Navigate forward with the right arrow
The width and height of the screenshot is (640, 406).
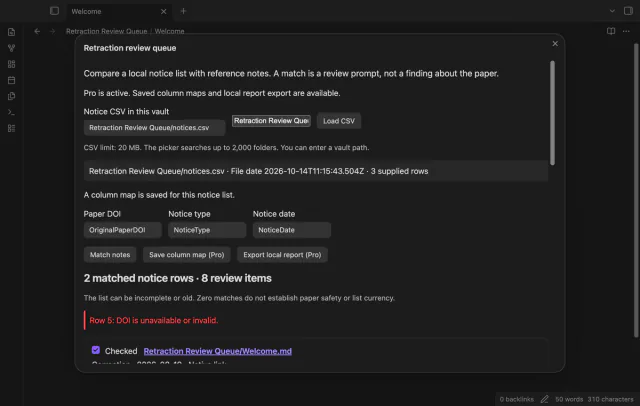tap(52, 31)
